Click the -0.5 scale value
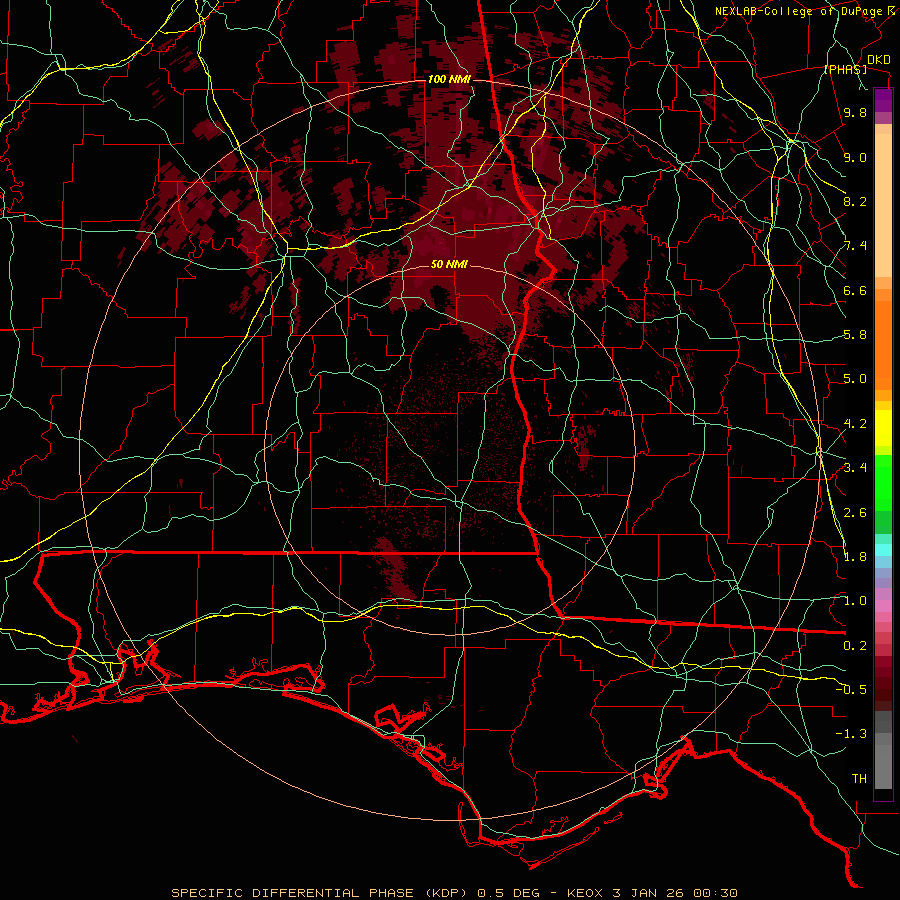 click(x=851, y=689)
